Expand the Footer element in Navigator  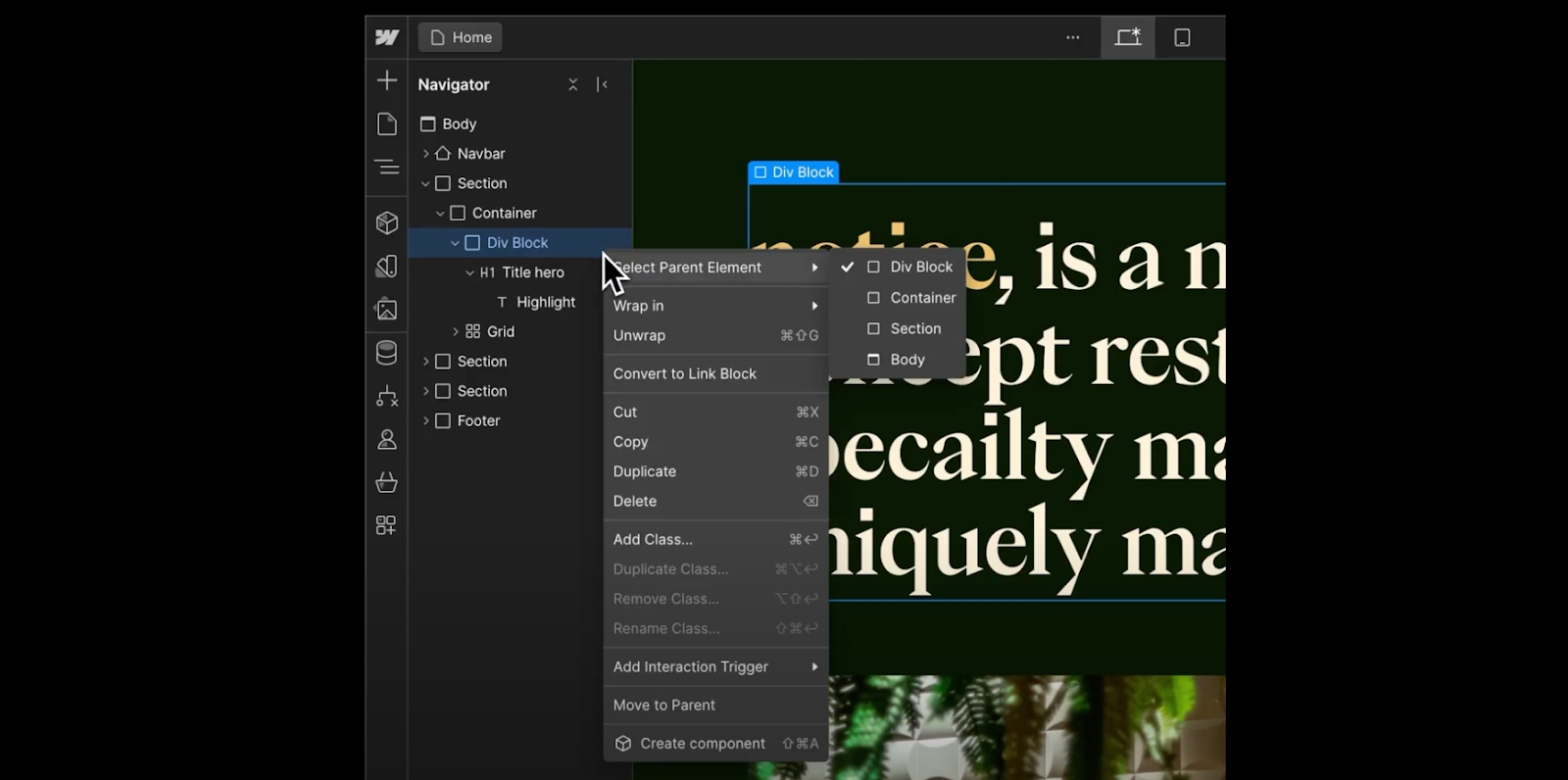[x=425, y=421]
